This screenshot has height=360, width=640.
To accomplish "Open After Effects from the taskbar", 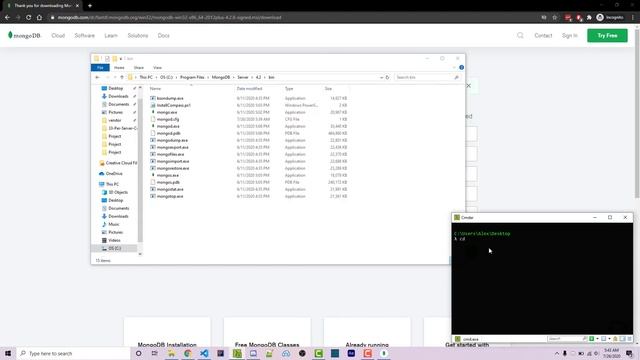I will (x=351, y=353).
